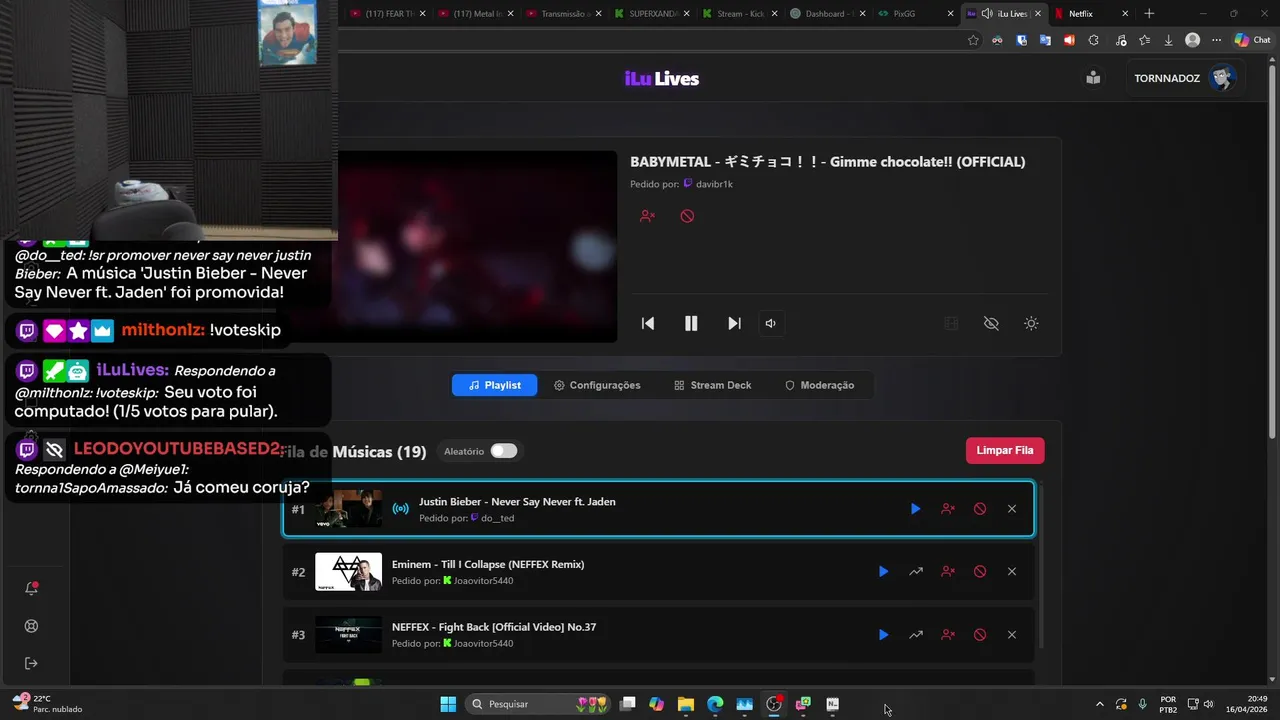Click the logout icon in sidebar
This screenshot has width=1280, height=720.
(31, 663)
